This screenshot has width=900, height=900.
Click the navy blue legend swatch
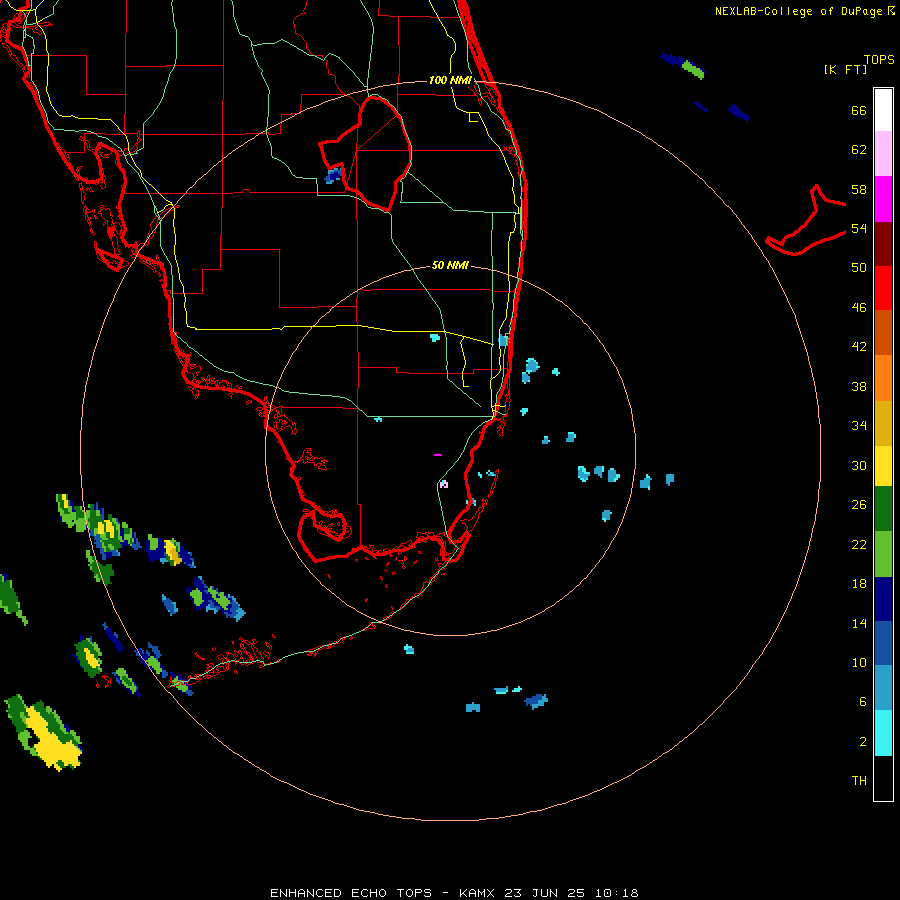[883, 599]
